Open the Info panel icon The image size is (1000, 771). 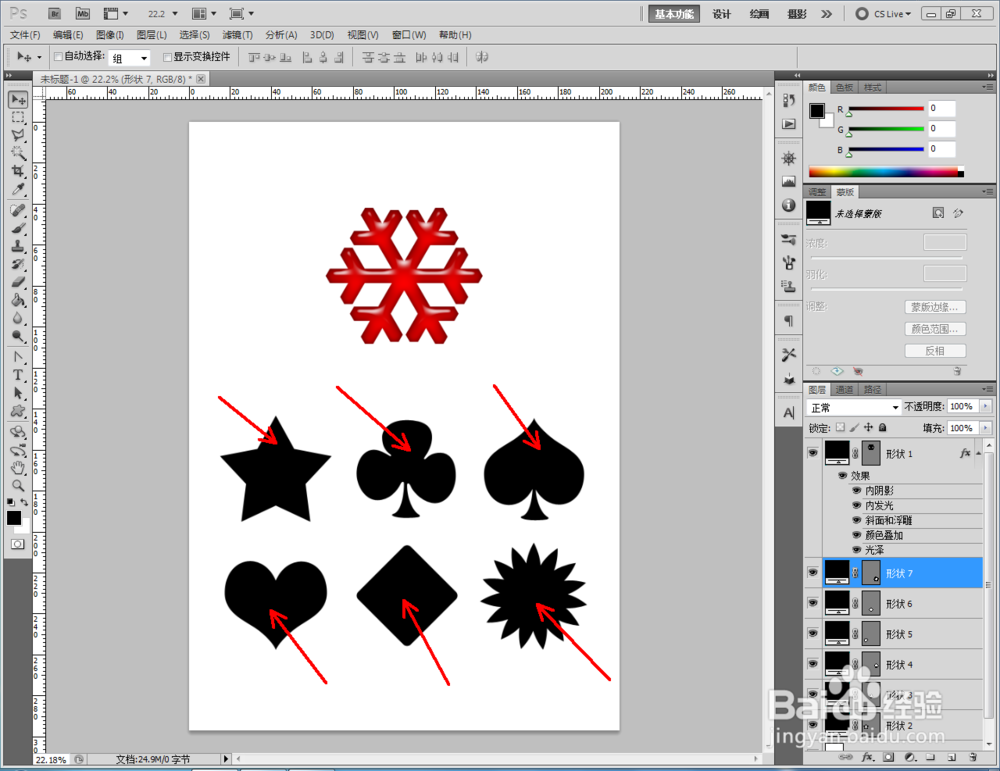[789, 205]
